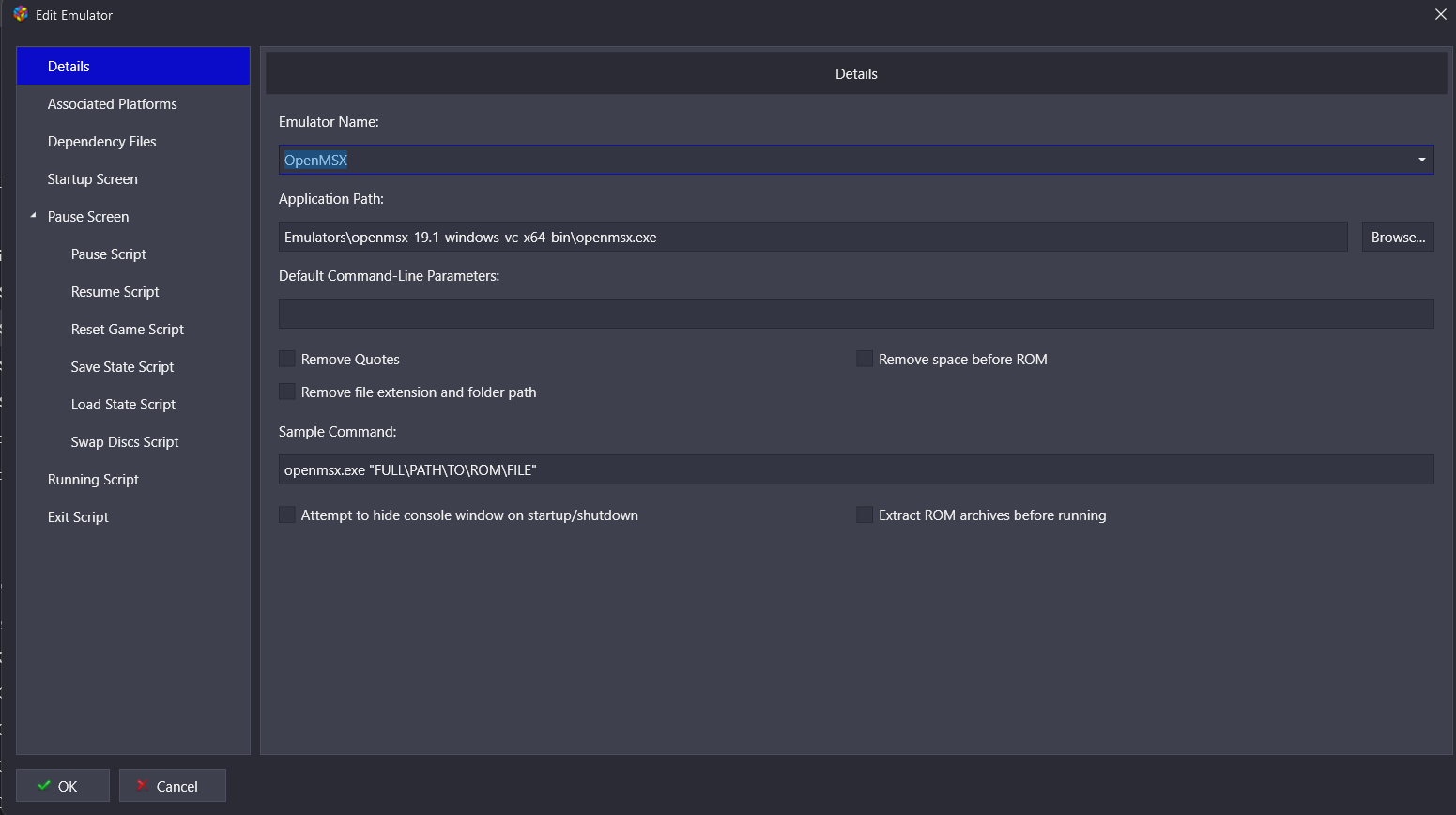Image resolution: width=1456 pixels, height=815 pixels.
Task: Enable the Remove Quotes checkbox
Action: click(x=287, y=359)
